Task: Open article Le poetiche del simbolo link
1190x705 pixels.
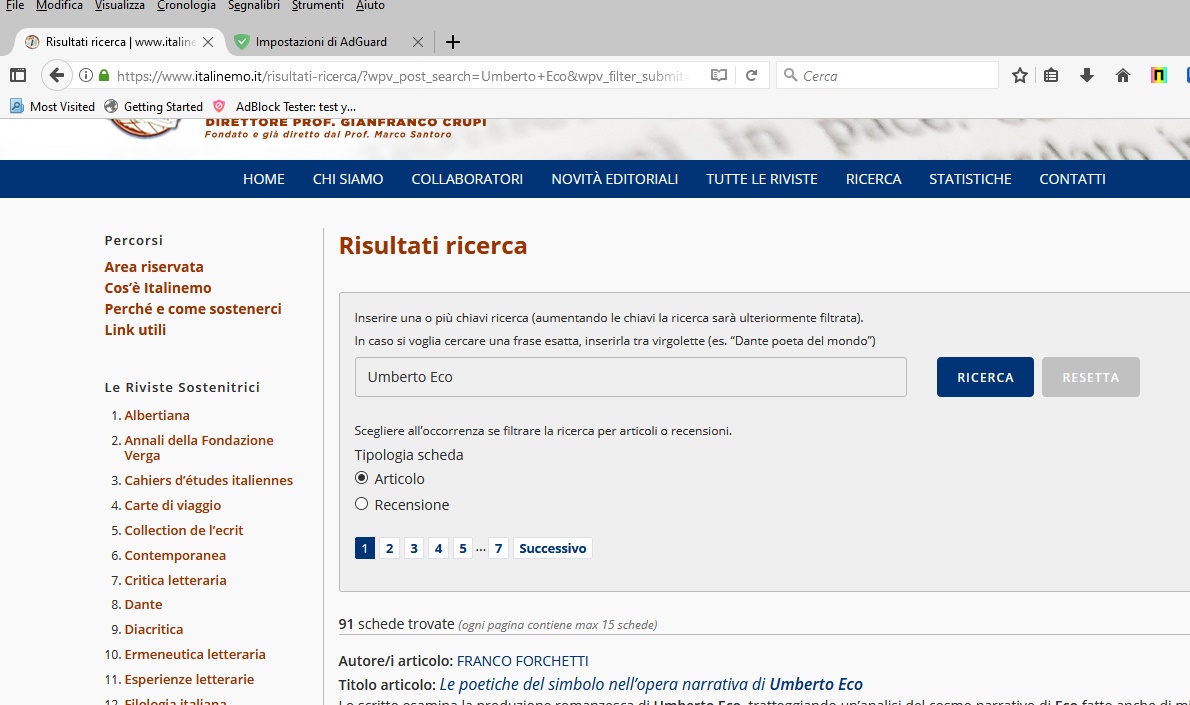Action: (x=651, y=685)
